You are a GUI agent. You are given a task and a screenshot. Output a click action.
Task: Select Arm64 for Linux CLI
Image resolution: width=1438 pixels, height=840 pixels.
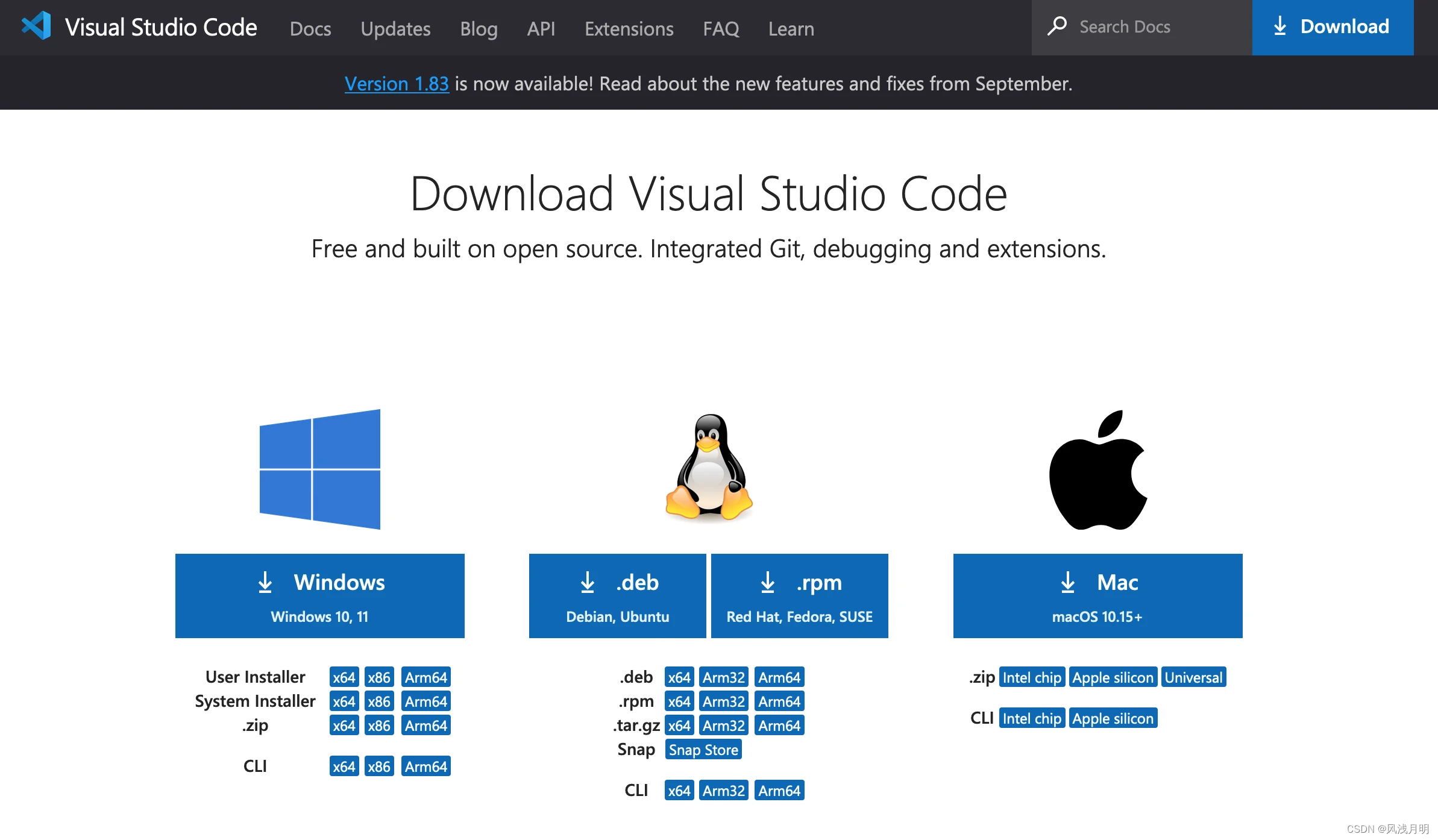[779, 791]
